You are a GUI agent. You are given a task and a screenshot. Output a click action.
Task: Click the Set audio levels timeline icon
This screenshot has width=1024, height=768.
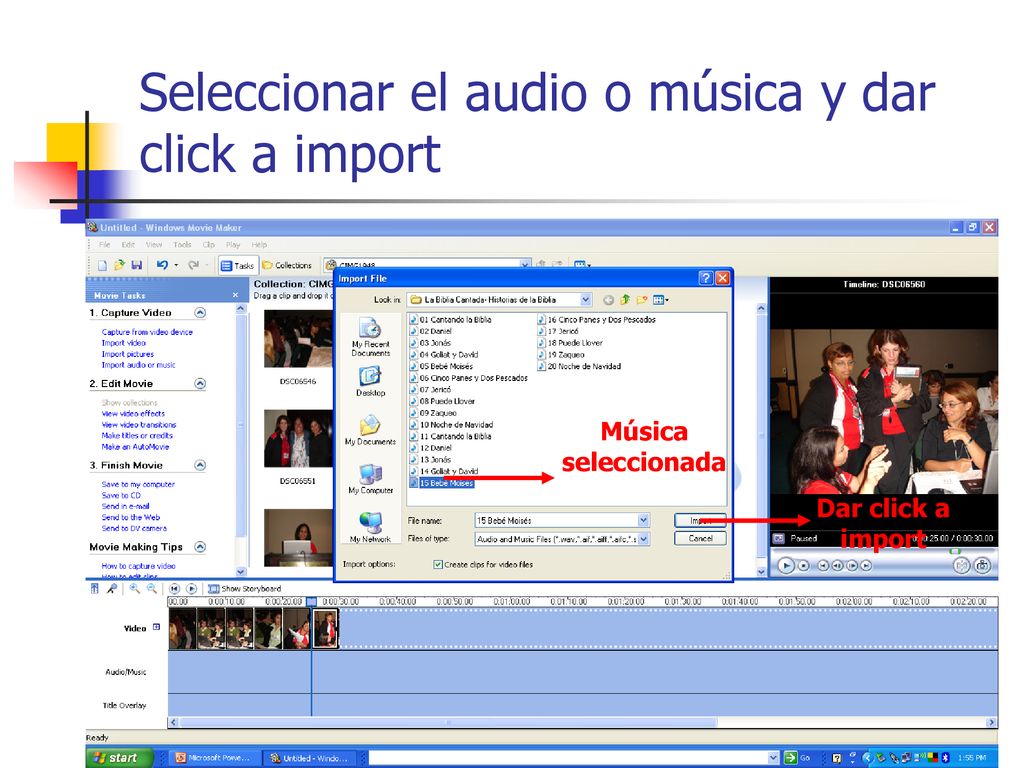coord(95,588)
